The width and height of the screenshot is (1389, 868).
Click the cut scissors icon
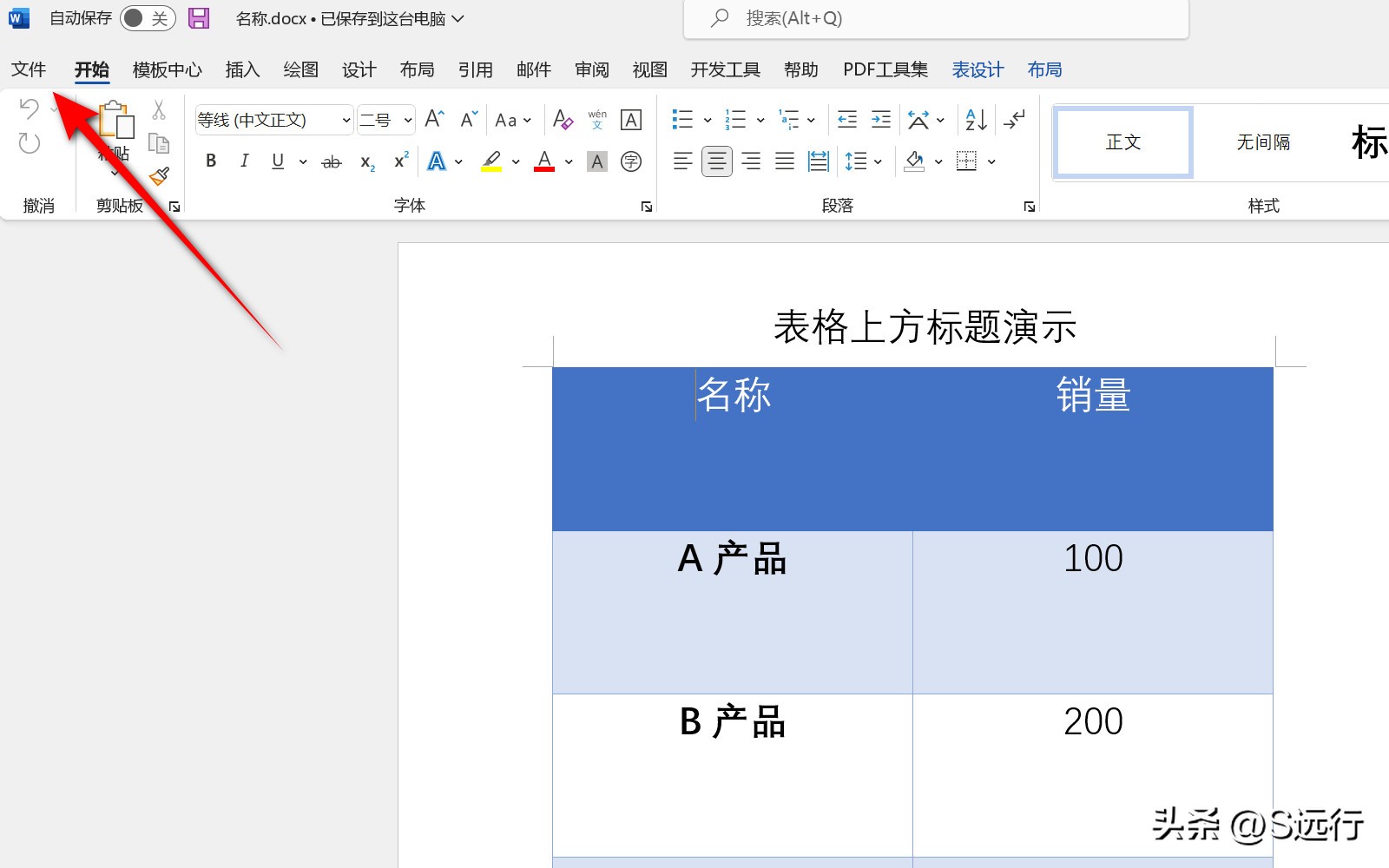[x=159, y=108]
